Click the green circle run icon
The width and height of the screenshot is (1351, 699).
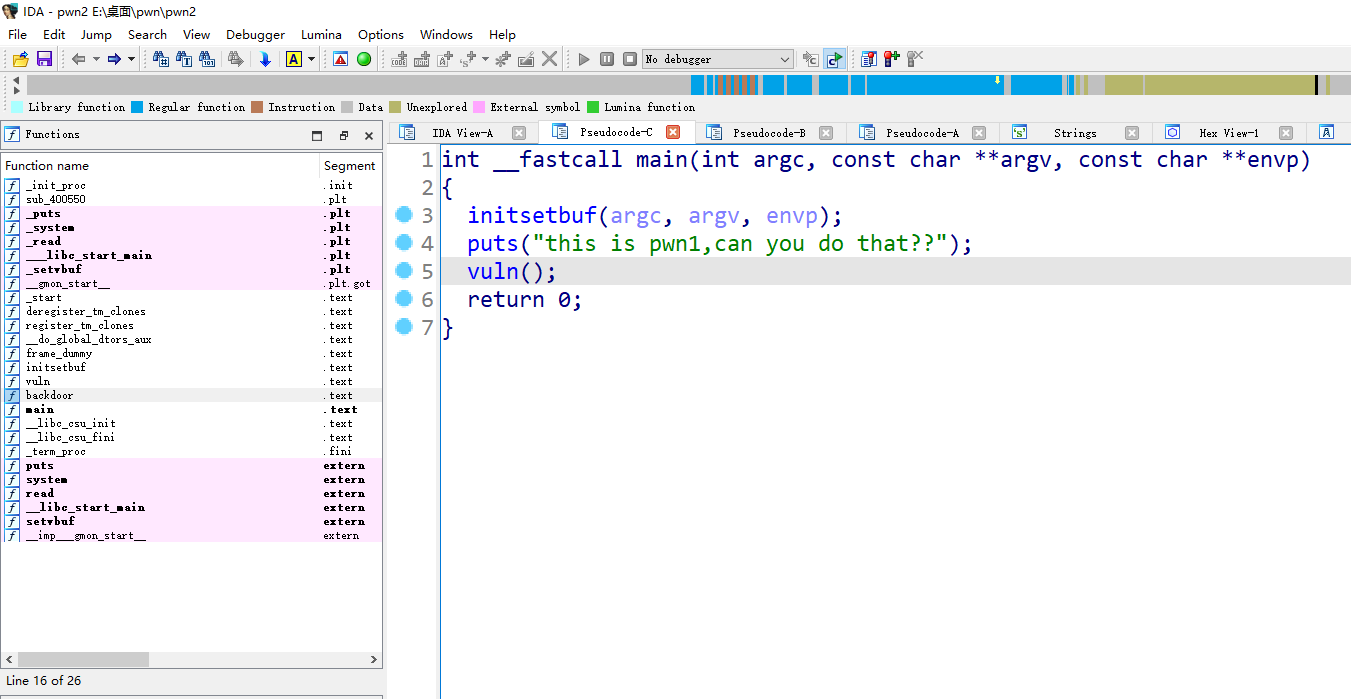point(364,59)
